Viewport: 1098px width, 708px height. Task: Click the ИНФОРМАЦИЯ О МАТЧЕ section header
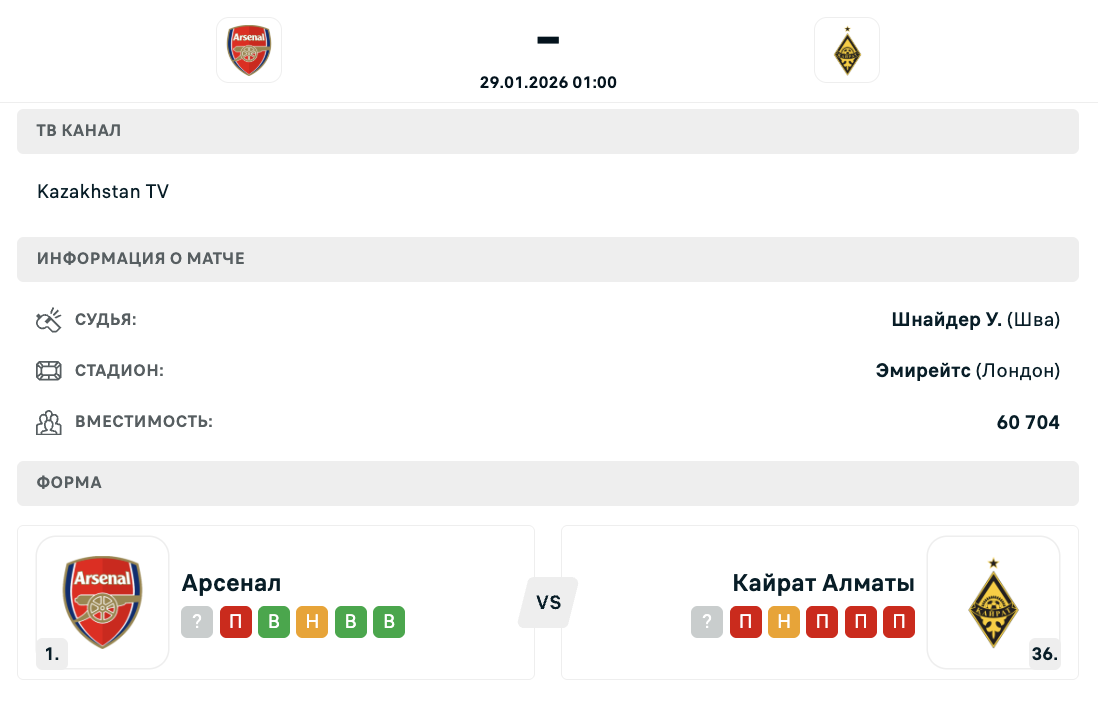[141, 259]
